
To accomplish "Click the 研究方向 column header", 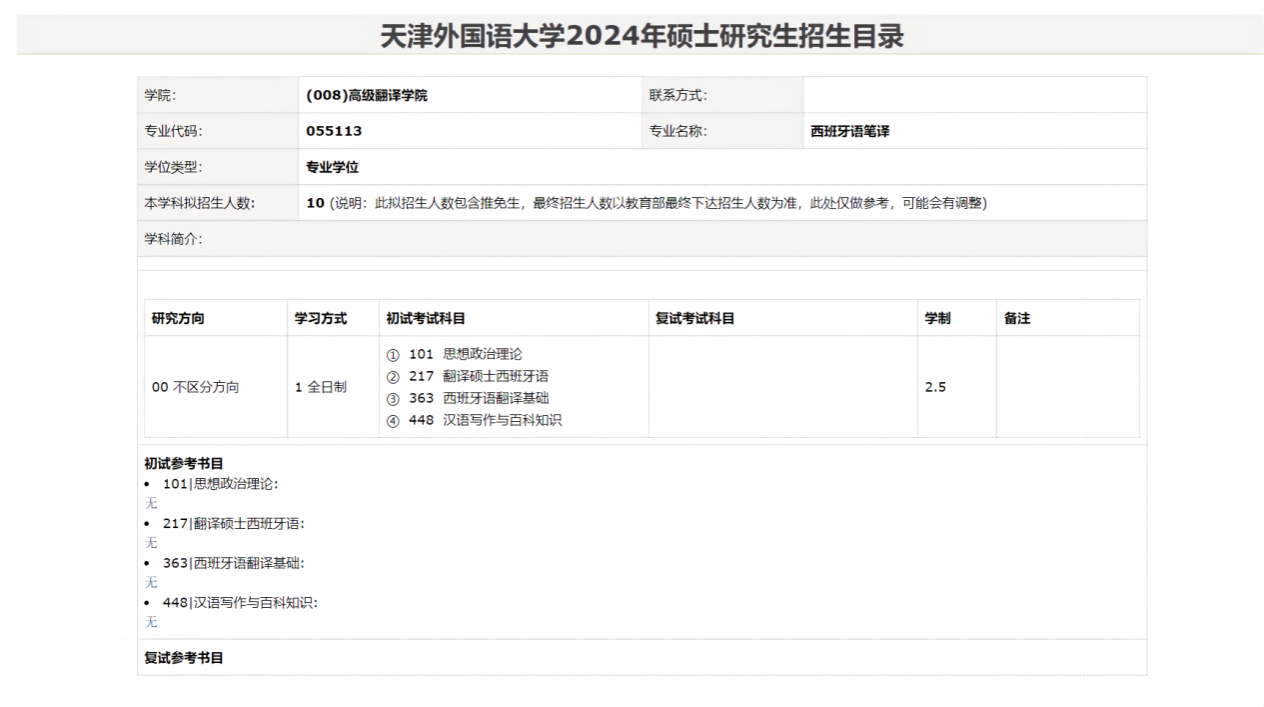I will click(178, 318).
